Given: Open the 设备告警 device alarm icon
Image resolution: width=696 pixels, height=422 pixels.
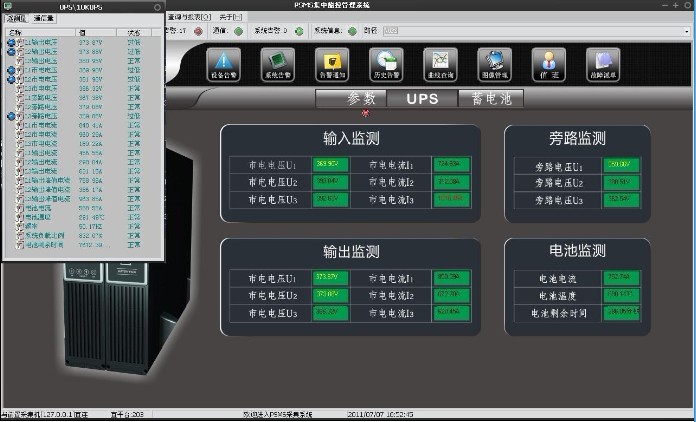Looking at the screenshot, I should 222,65.
